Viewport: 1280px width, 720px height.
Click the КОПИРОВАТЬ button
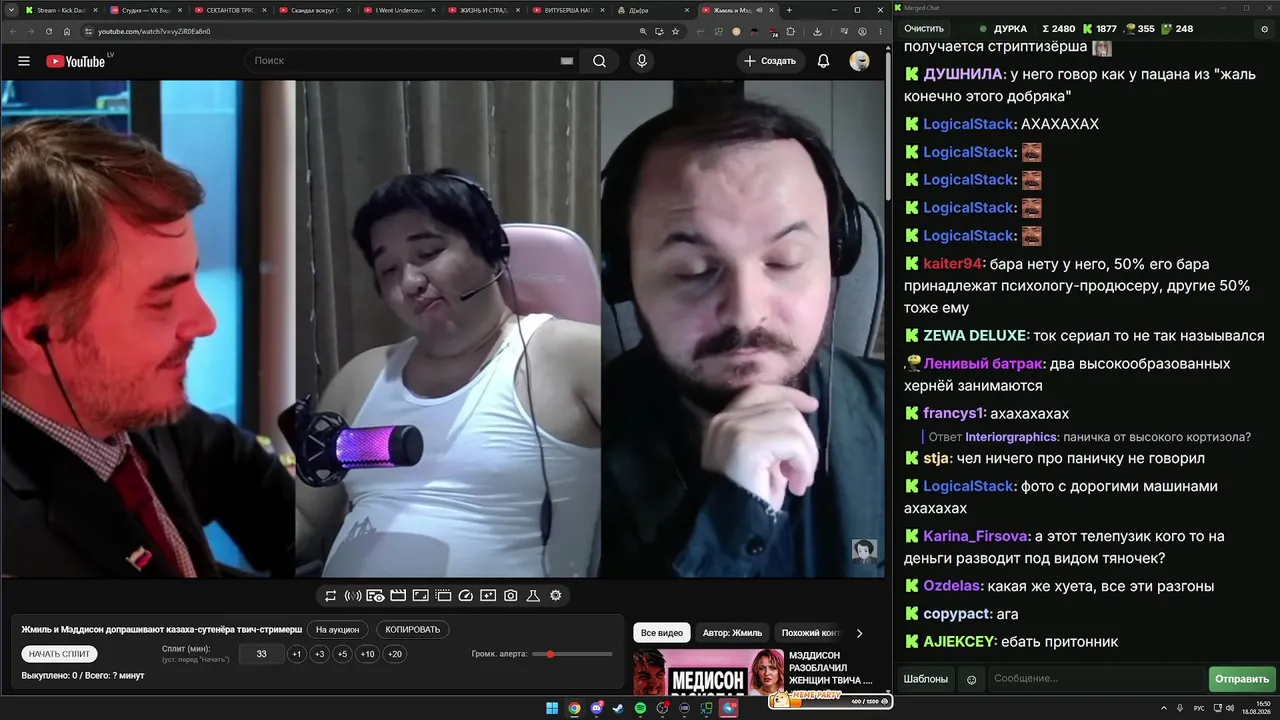tap(413, 630)
